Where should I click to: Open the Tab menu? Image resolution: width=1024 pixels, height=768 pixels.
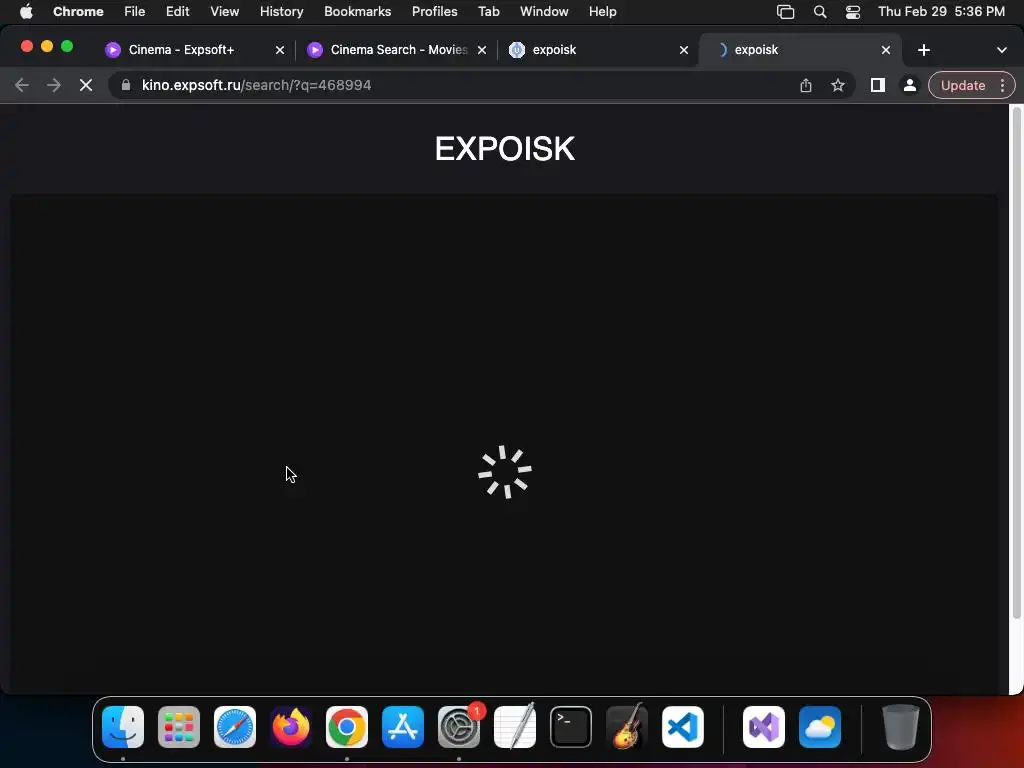click(x=488, y=11)
